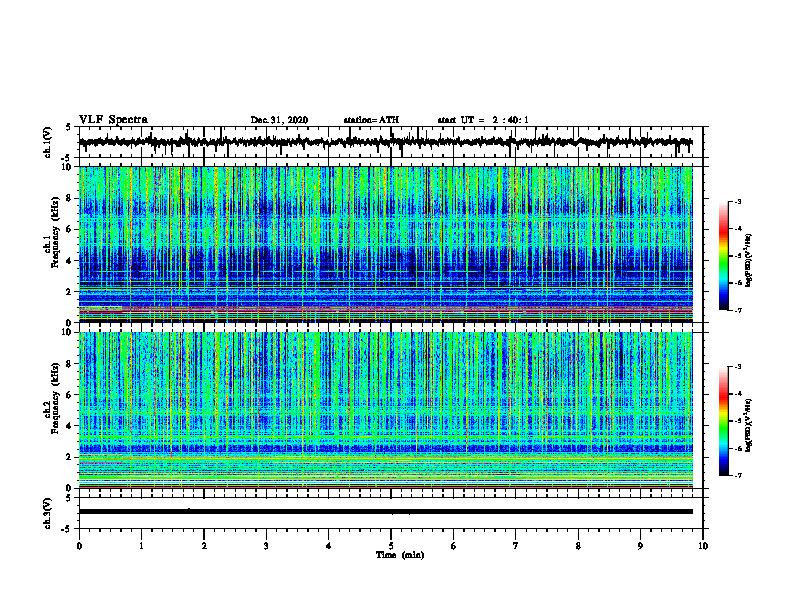Click the "Time (min)" axis label
The width and height of the screenshot is (792, 612).
click(x=400, y=555)
